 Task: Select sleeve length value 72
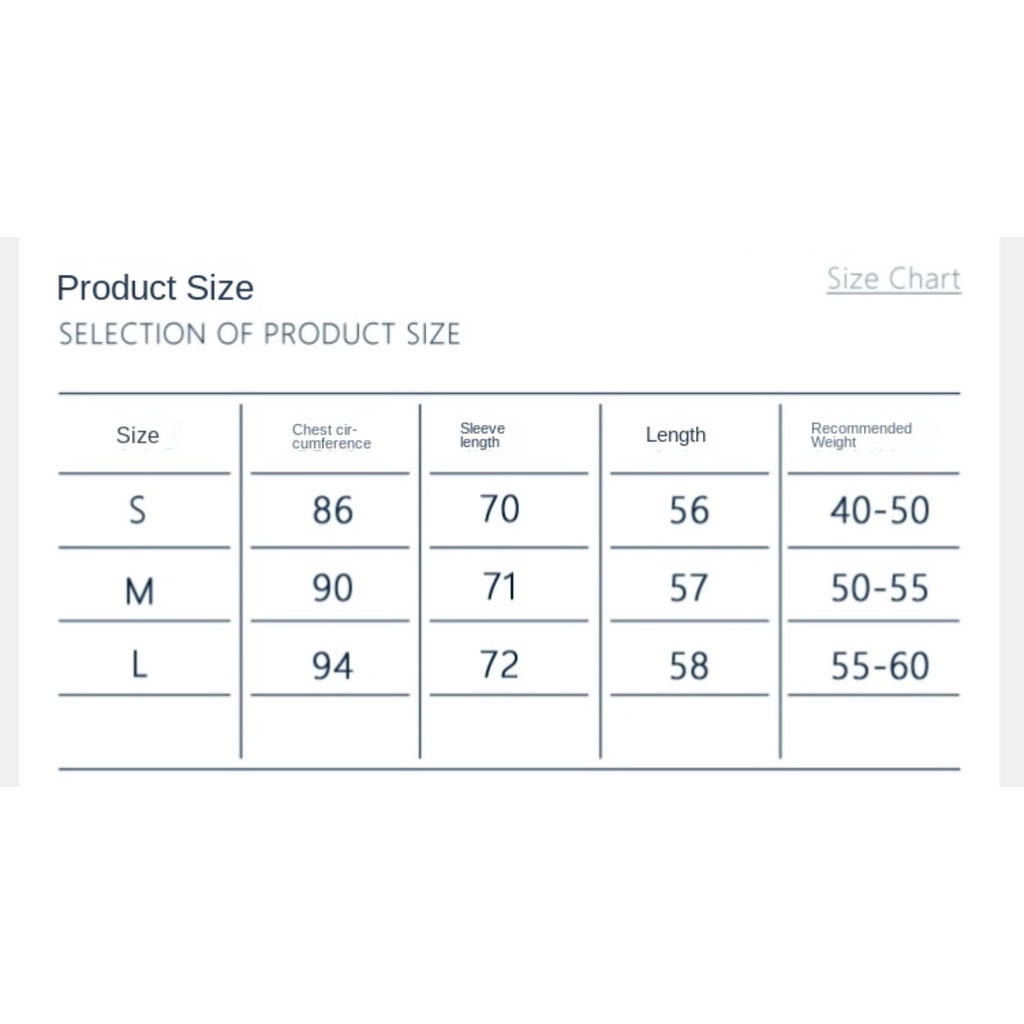click(x=499, y=664)
